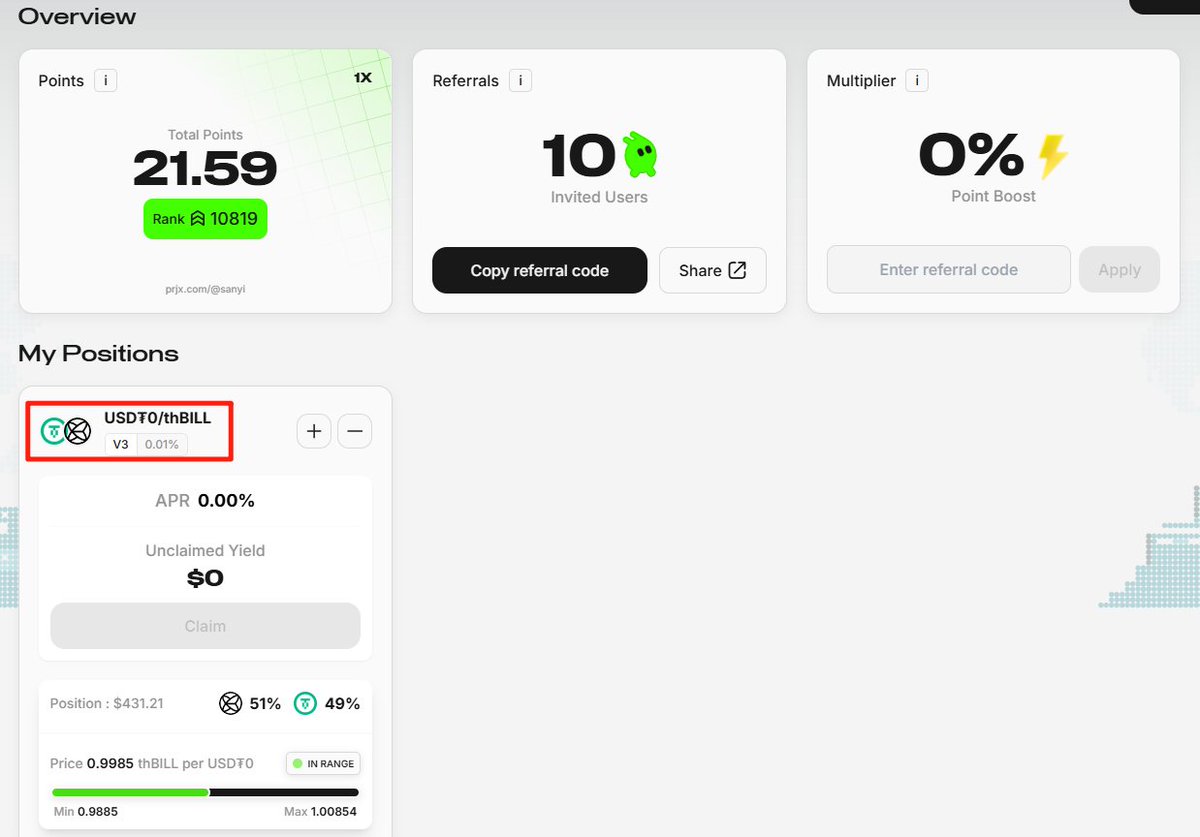The image size is (1200, 837).
Task: Click the Points info icon
Action: click(106, 80)
